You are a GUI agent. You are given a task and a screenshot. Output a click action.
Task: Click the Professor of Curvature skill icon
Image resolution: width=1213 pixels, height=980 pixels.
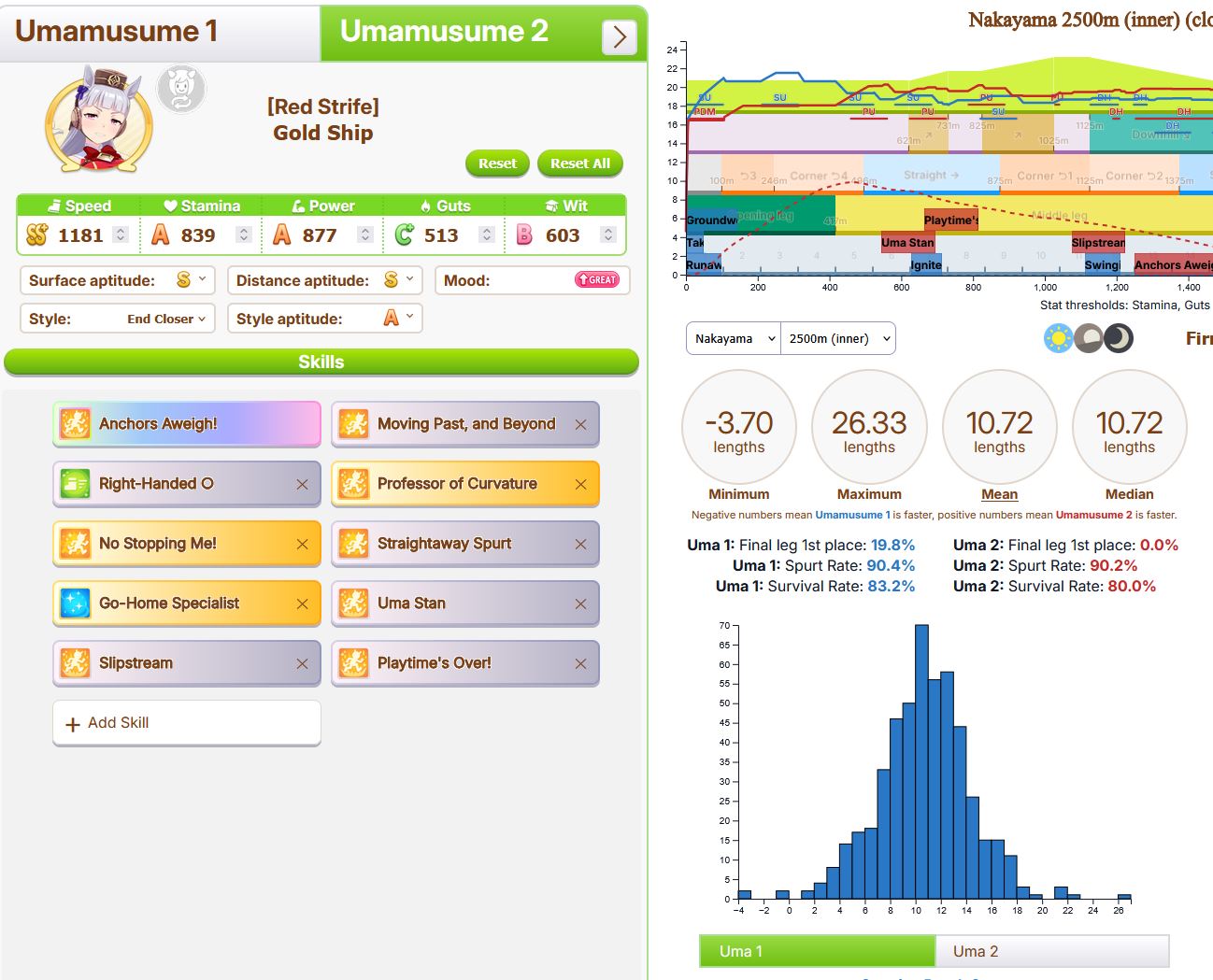(x=353, y=484)
